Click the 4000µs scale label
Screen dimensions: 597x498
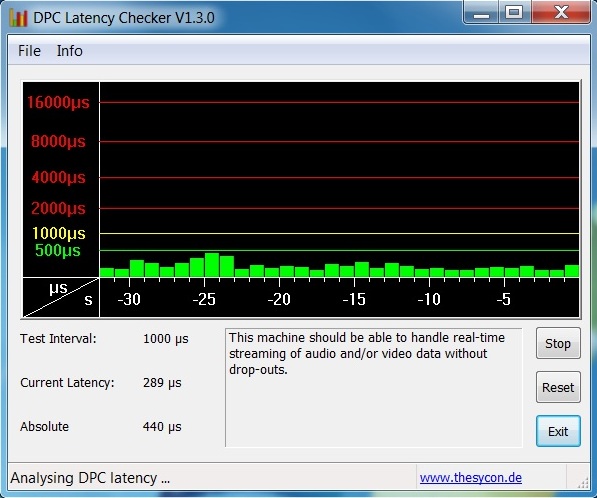[58, 177]
